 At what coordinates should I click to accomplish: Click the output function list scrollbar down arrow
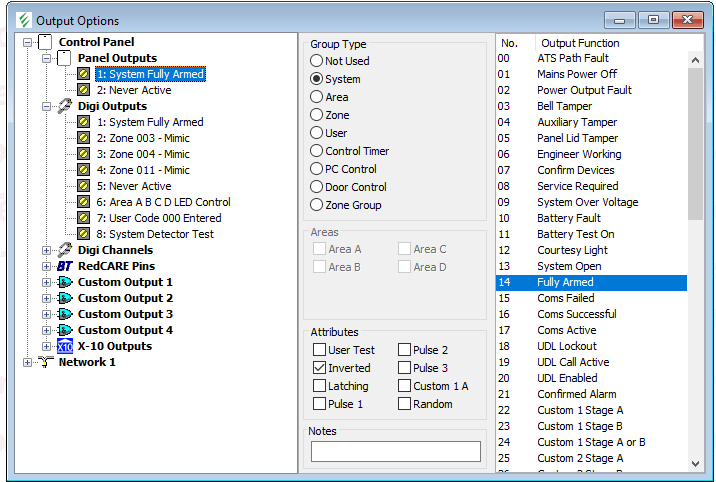click(696, 463)
